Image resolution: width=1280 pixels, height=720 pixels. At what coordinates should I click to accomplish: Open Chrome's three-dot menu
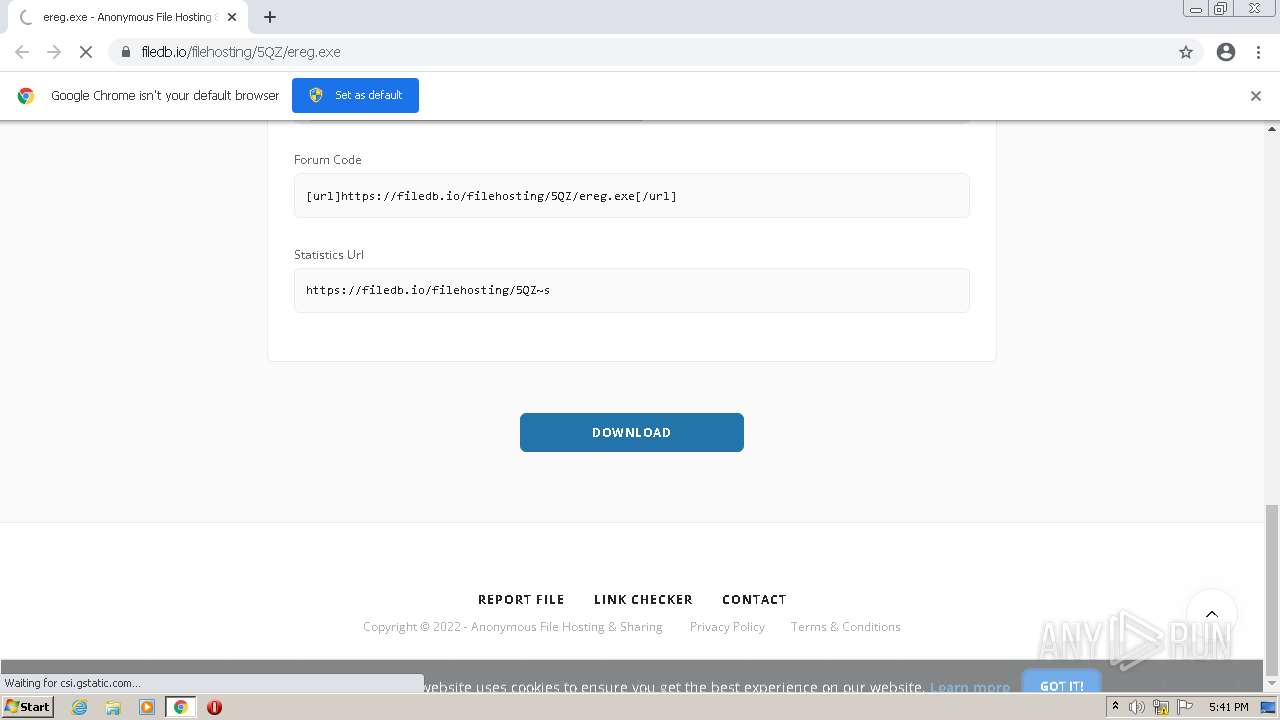[1259, 52]
